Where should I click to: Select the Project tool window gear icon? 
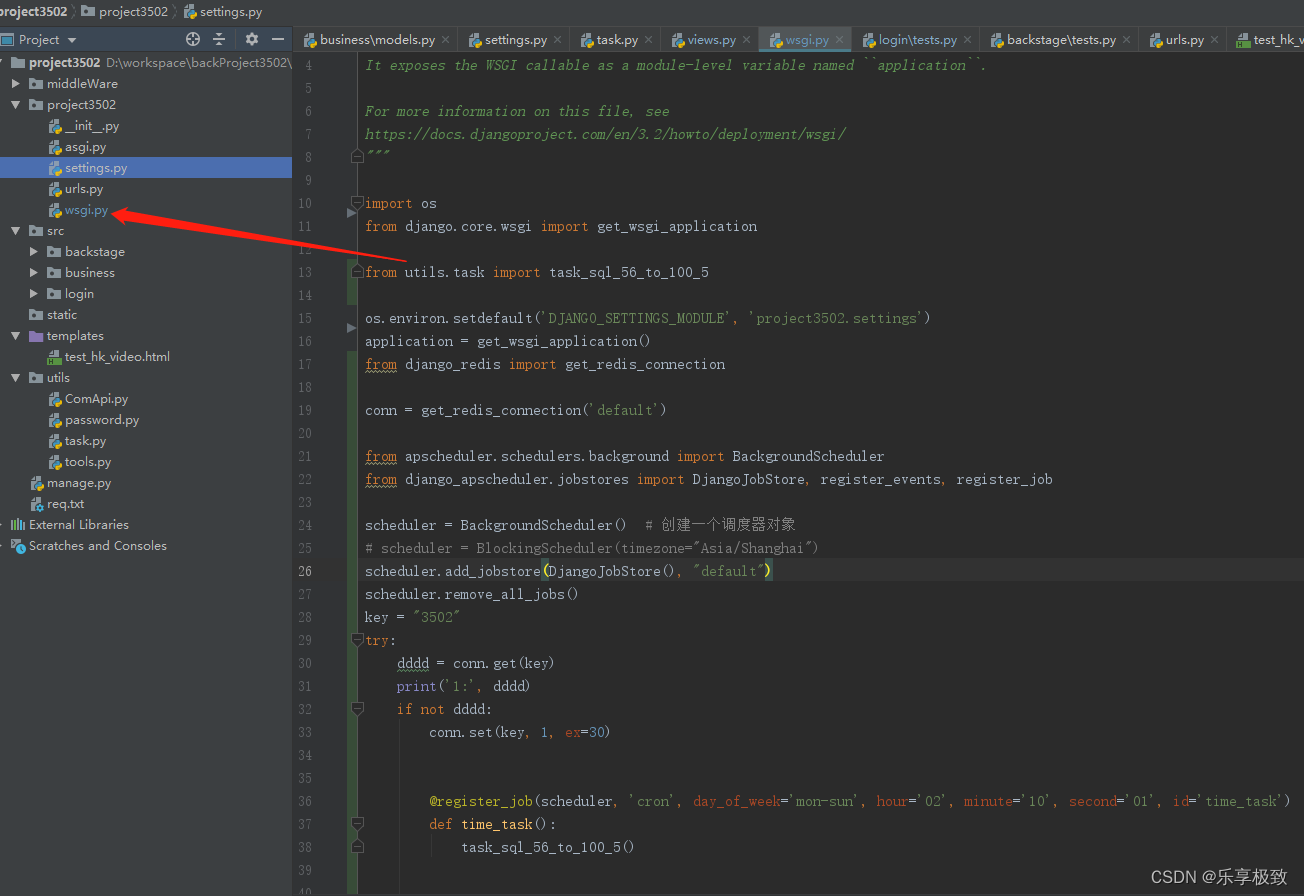(x=250, y=39)
